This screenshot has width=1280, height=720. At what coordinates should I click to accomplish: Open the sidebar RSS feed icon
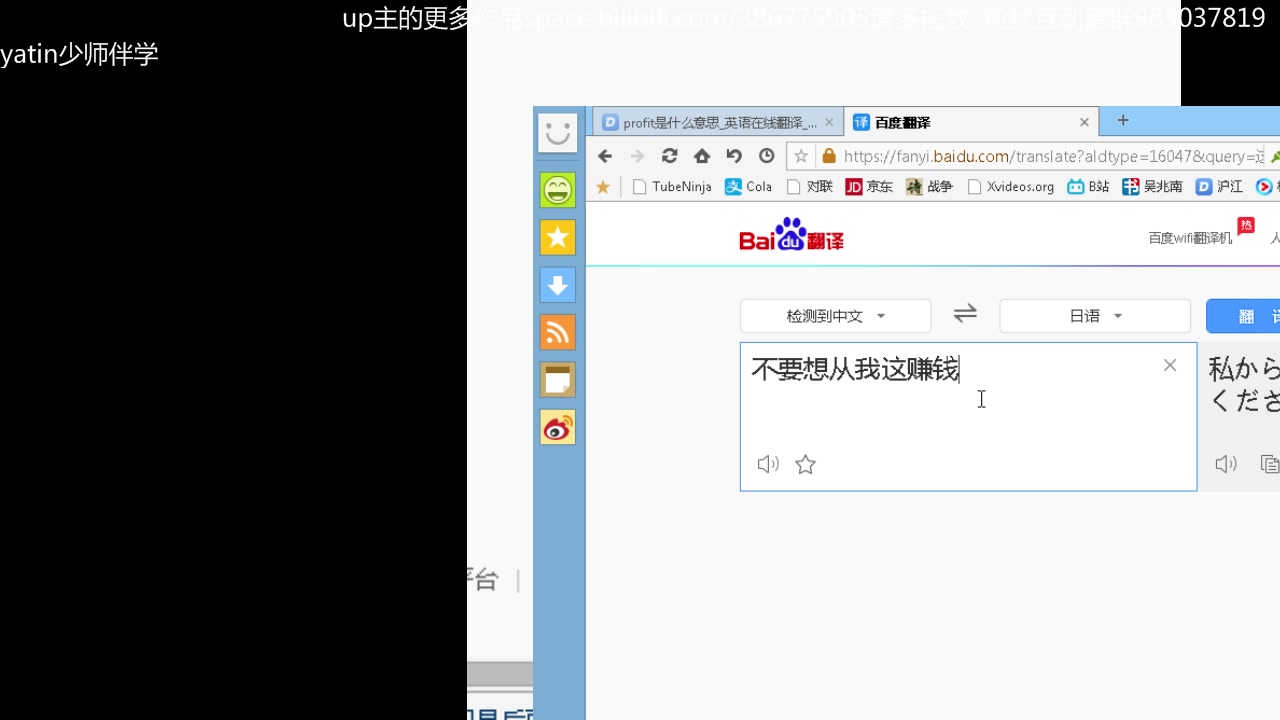point(558,332)
